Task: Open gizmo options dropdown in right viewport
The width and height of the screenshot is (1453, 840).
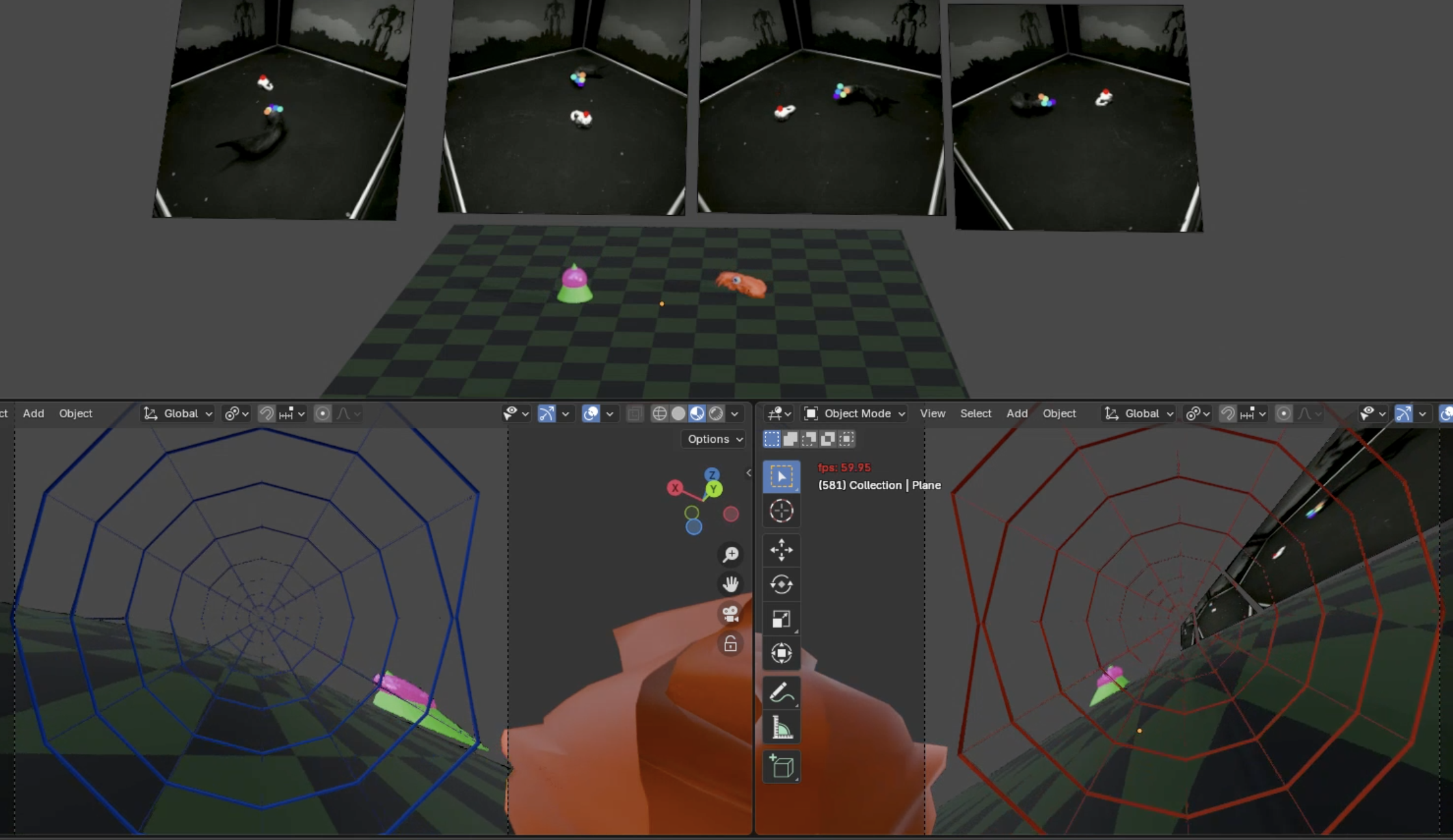Action: pos(1422,413)
